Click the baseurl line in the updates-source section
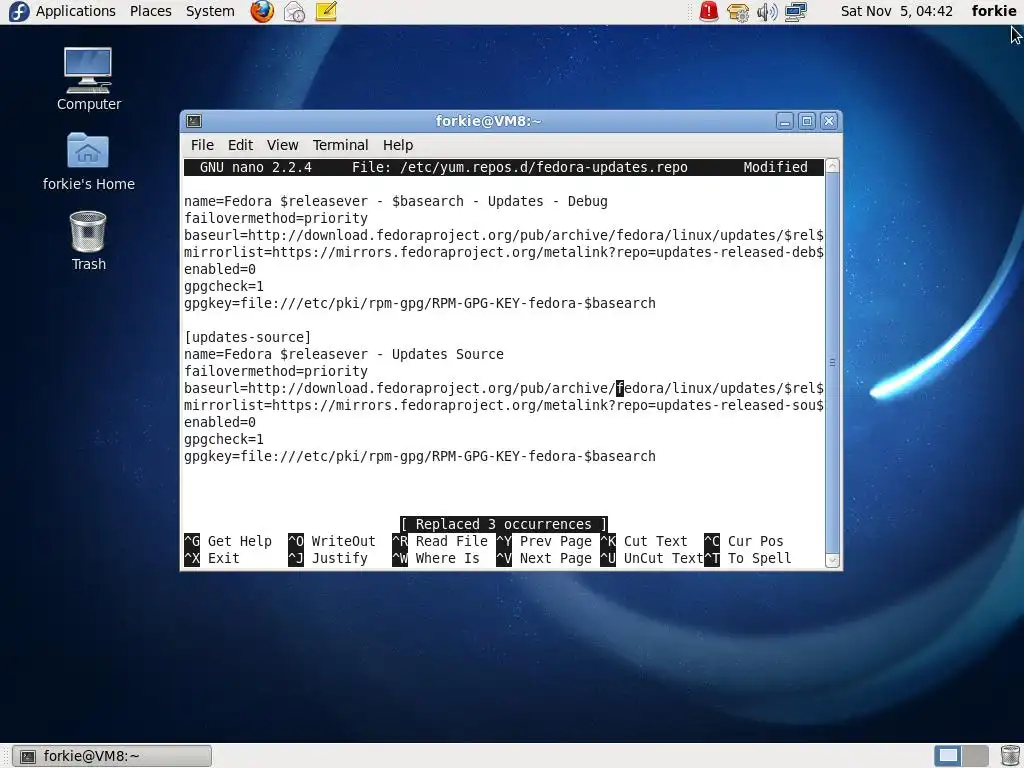Screen dimensions: 1024x768 (504, 388)
